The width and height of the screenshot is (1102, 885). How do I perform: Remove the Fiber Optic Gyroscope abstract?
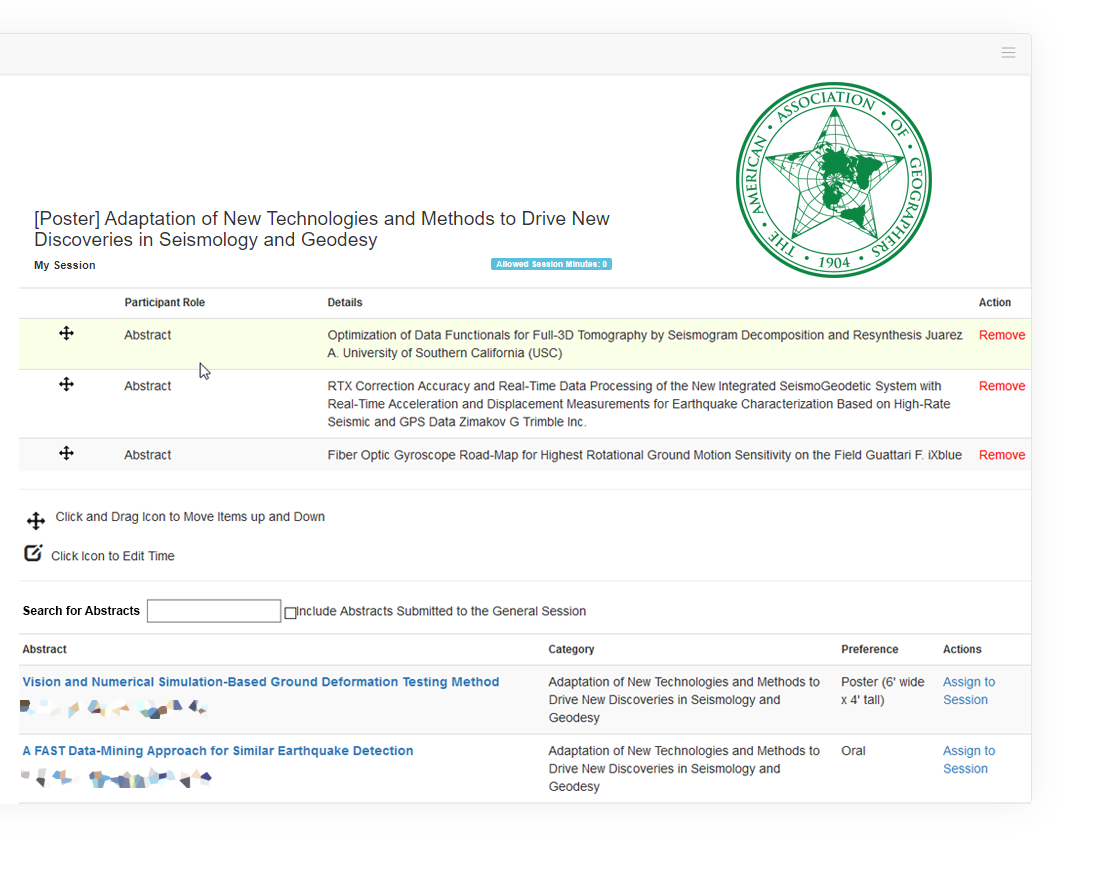pyautogui.click(x=1001, y=455)
